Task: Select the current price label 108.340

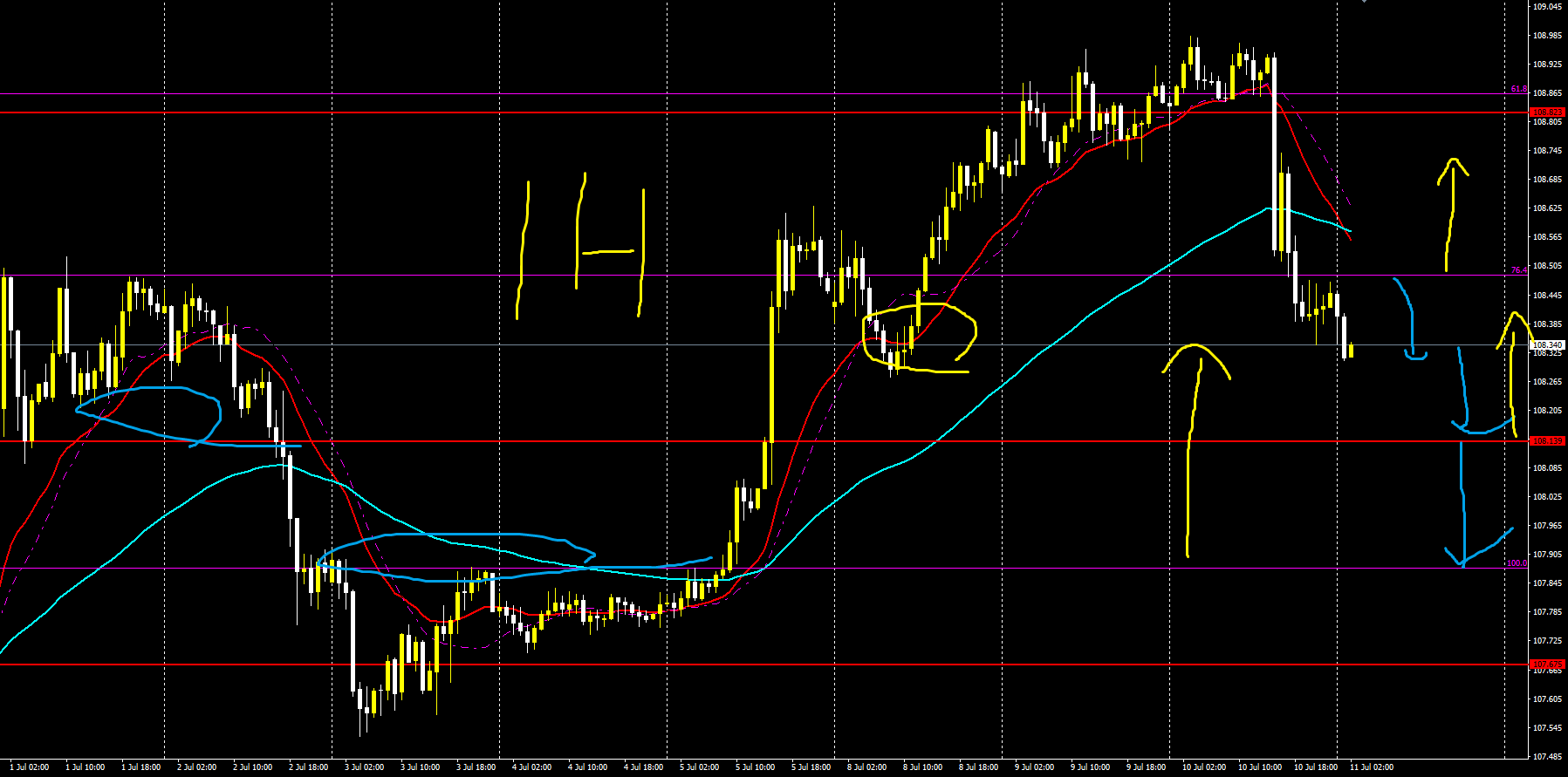Action: [x=1548, y=345]
